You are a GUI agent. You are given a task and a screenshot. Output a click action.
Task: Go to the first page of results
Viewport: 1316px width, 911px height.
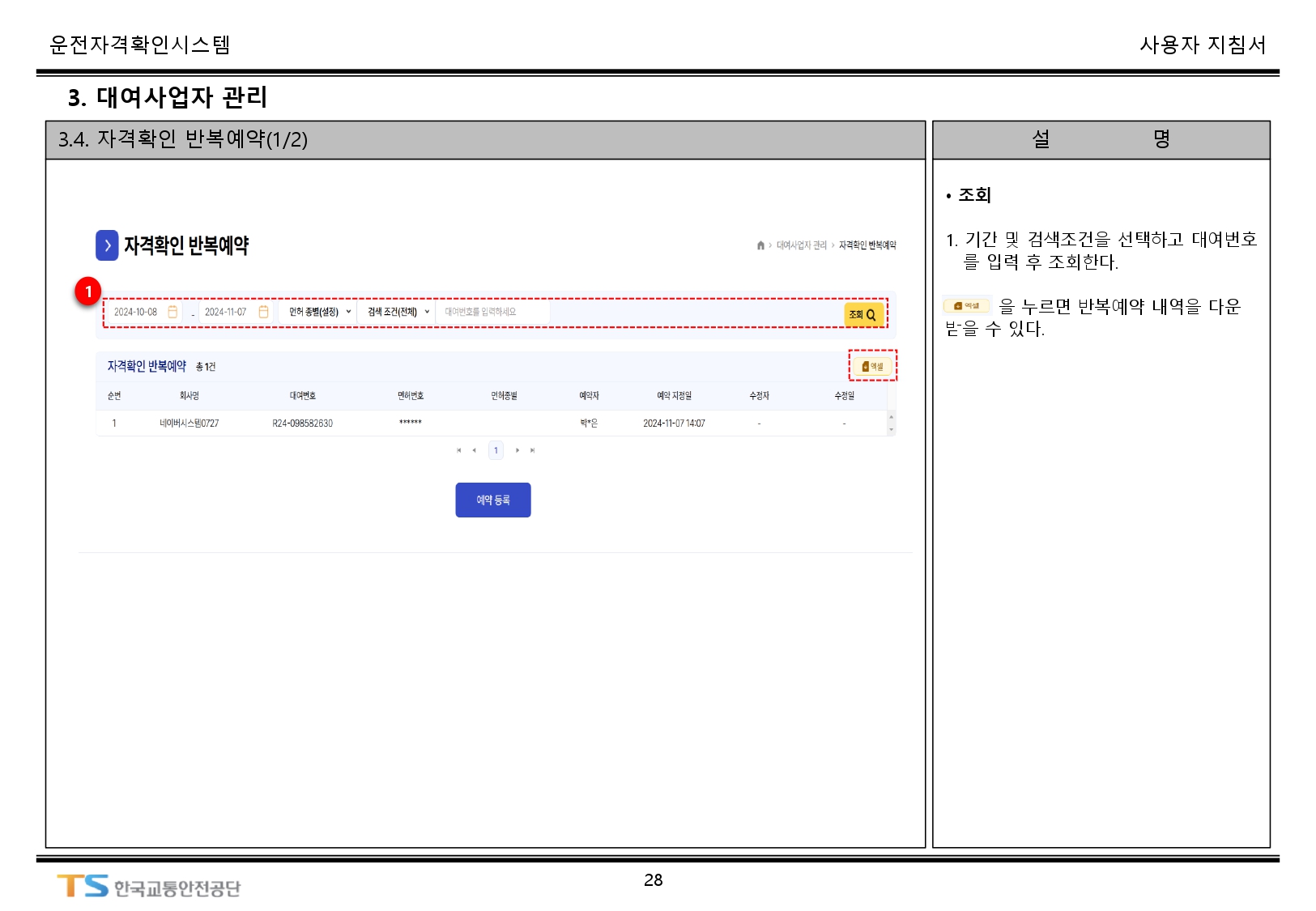click(x=458, y=450)
